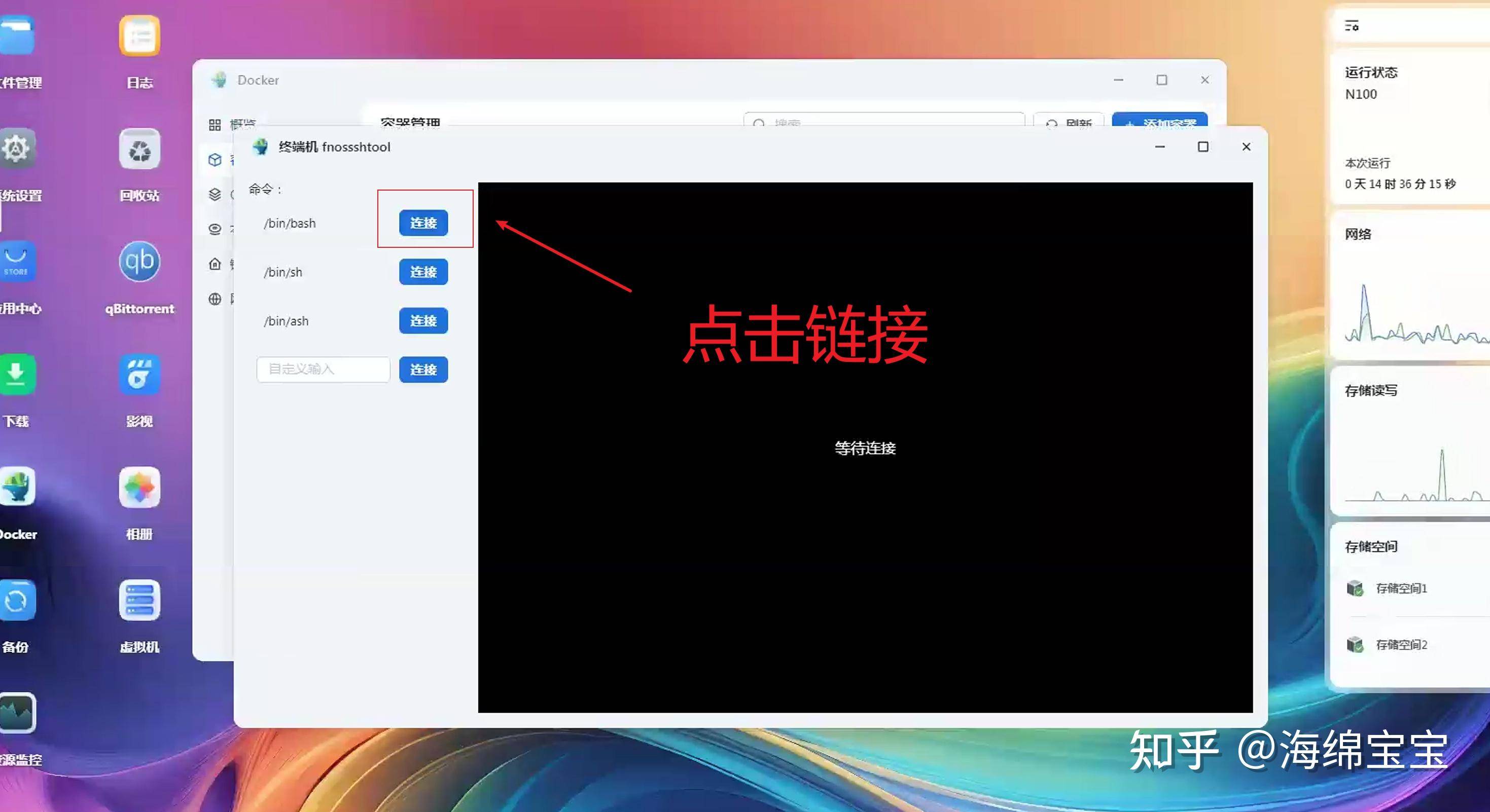Close the 终端机 fnossshtool window
Viewport: 1490px width, 812px height.
[1247, 147]
